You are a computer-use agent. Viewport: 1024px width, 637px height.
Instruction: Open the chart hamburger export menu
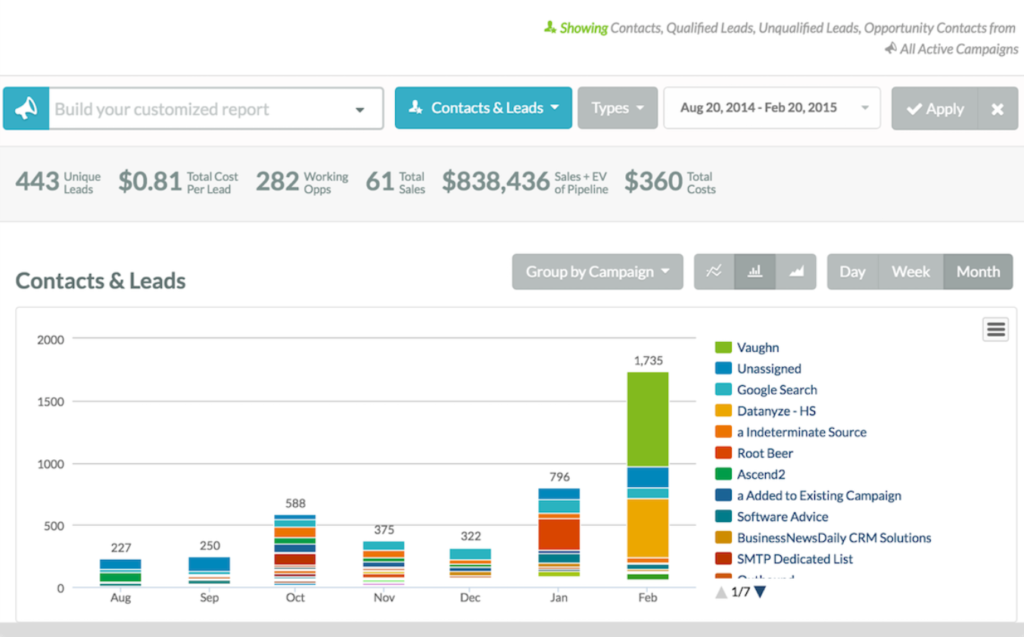click(996, 329)
